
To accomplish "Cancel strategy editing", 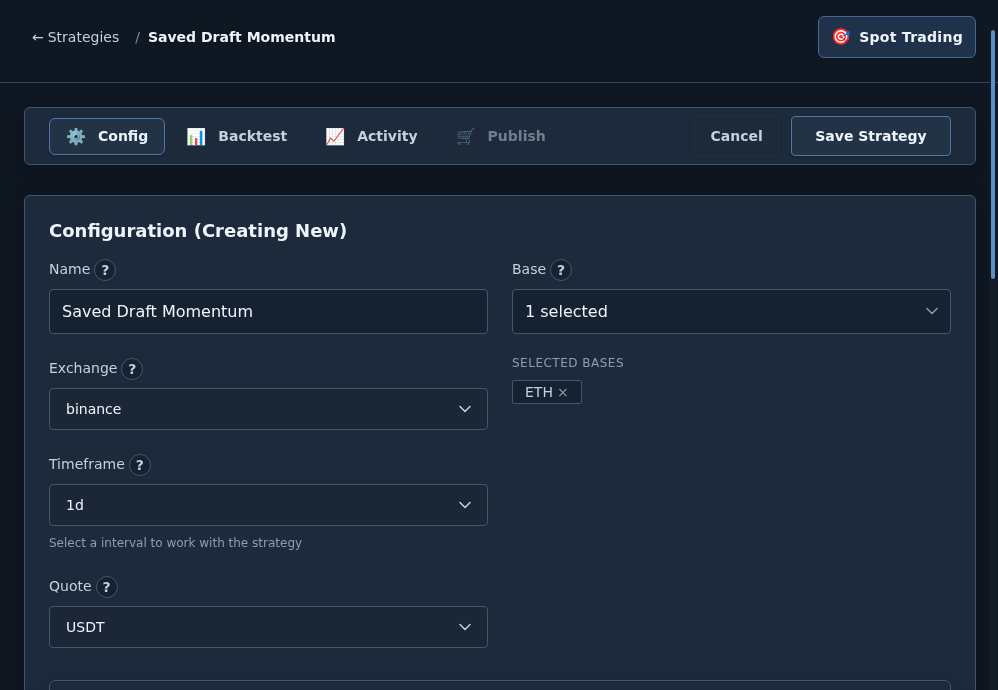I will tap(736, 136).
